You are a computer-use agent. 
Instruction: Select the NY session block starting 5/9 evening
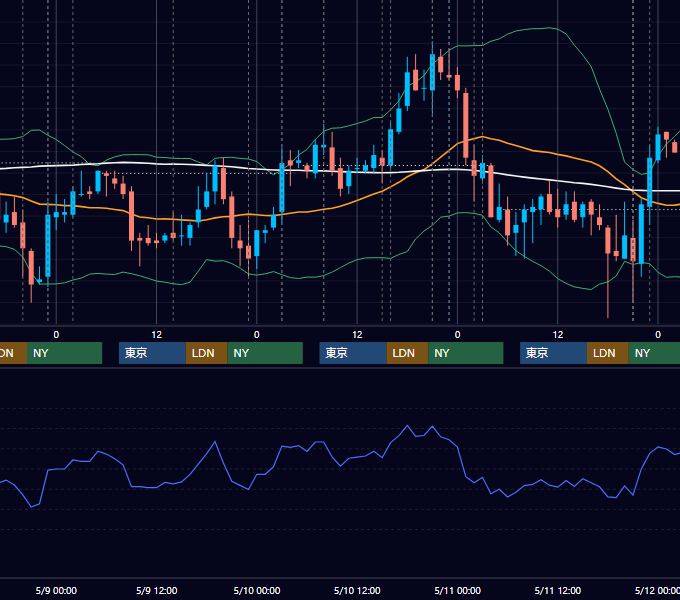[x=265, y=353]
